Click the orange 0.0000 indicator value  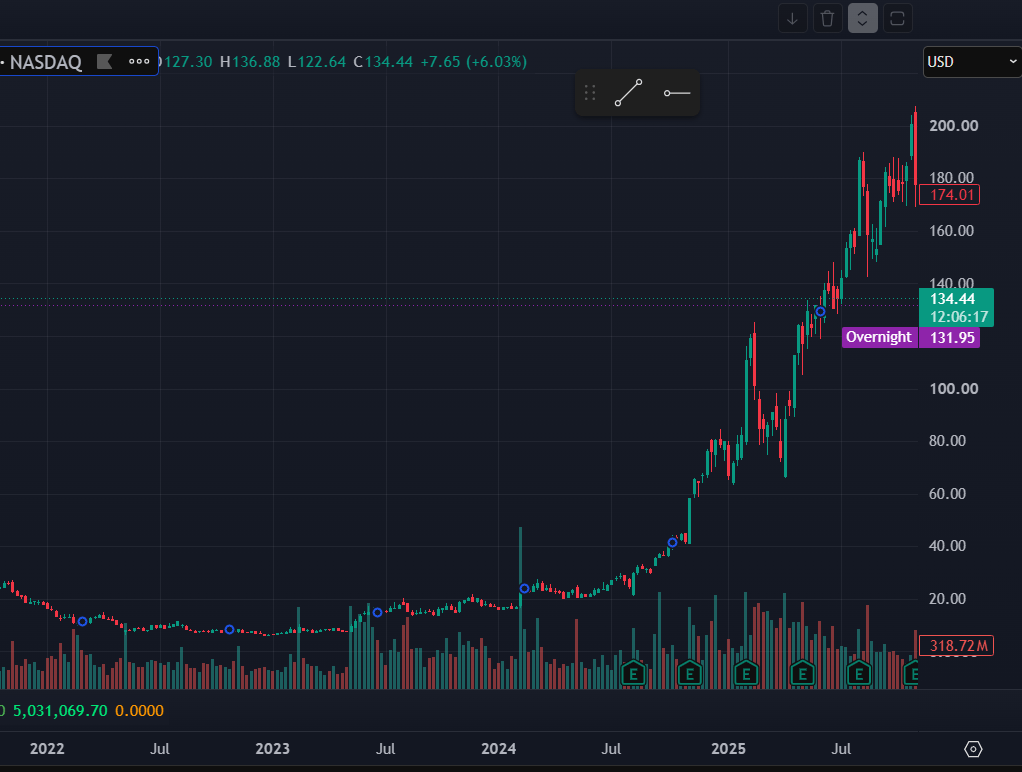[x=139, y=711]
